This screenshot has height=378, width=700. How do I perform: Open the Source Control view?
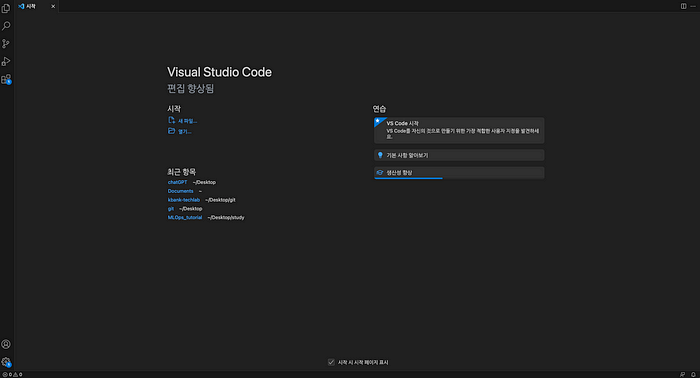[x=6, y=44]
